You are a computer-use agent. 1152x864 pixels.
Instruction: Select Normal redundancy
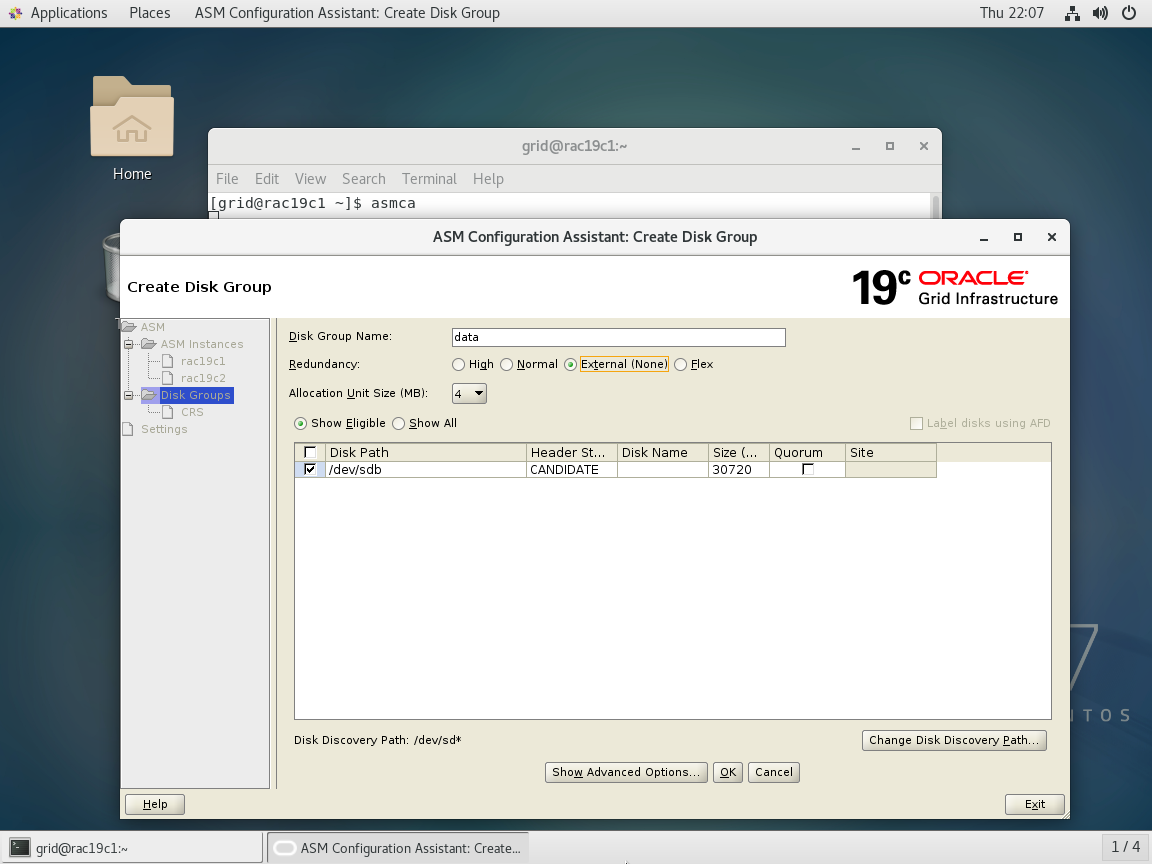pos(507,364)
